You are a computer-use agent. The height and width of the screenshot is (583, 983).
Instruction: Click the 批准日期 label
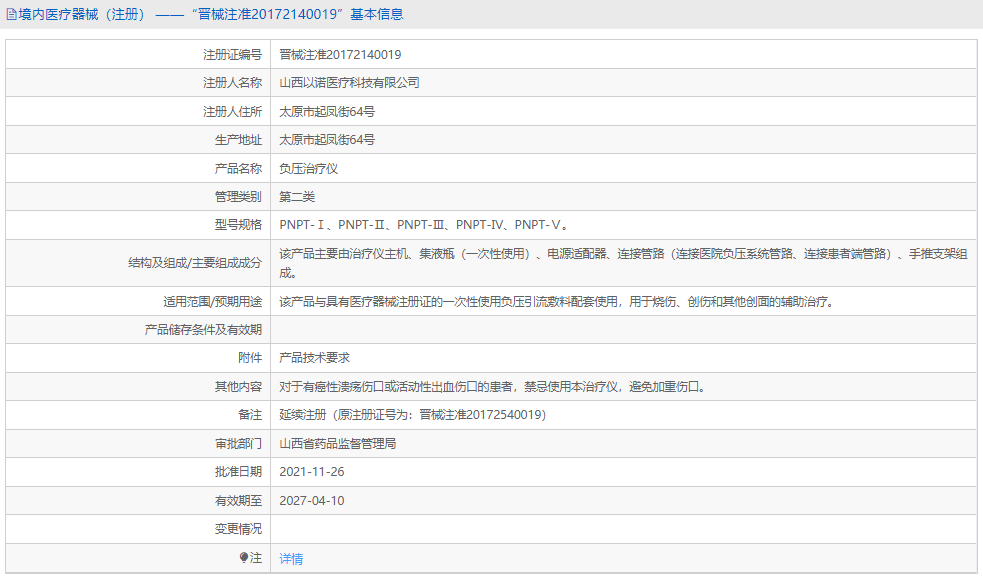point(238,472)
